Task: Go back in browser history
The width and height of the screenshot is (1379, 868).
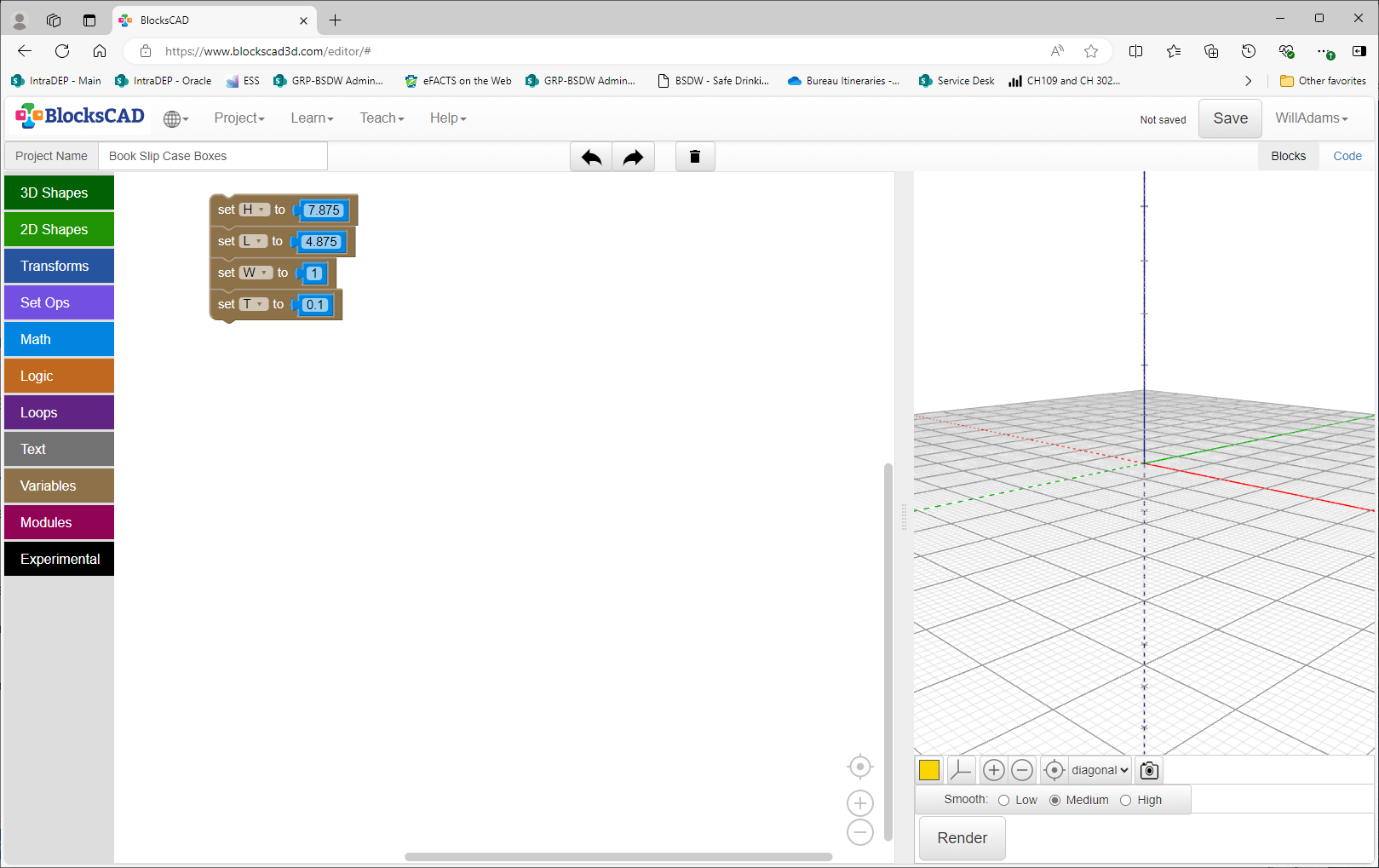Action: [x=25, y=51]
